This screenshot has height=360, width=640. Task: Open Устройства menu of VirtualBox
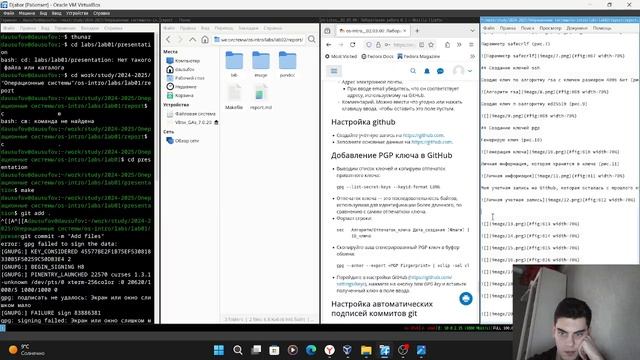tap(77, 13)
